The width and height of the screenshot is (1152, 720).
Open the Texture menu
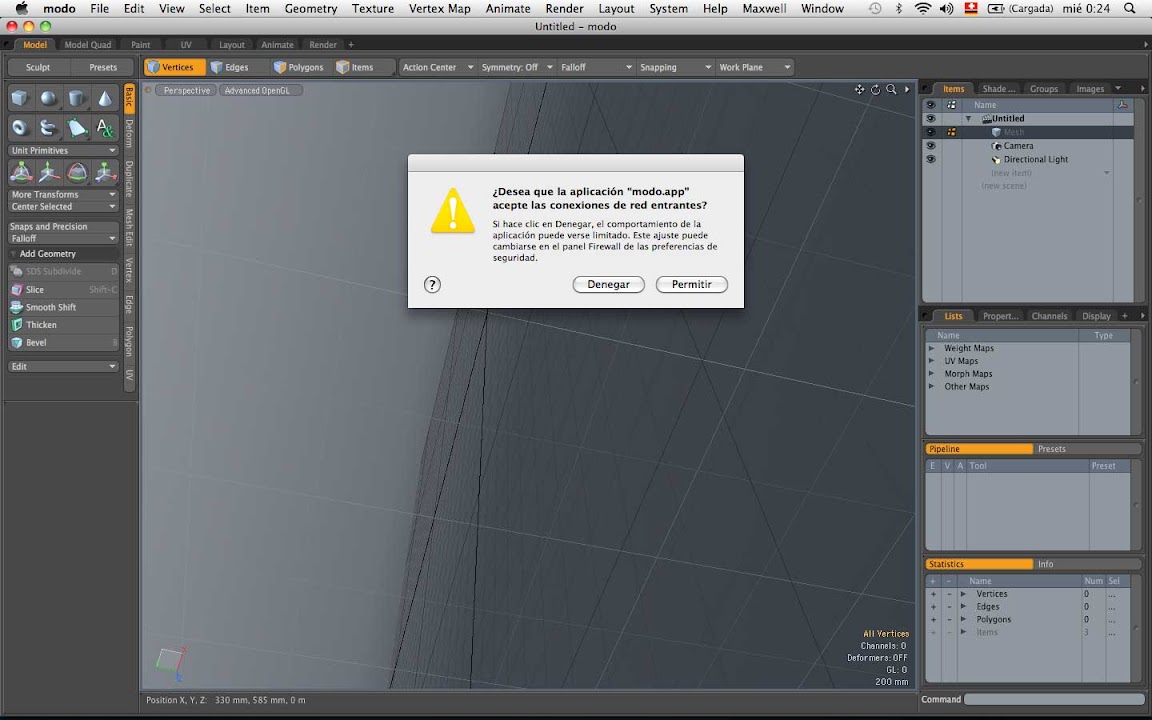[x=372, y=9]
